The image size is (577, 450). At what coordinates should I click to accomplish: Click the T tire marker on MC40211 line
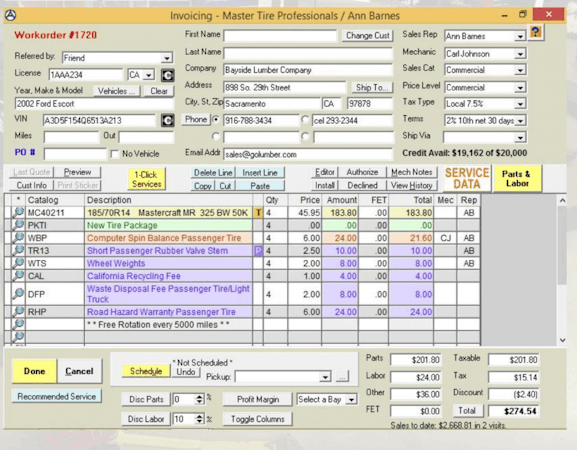point(258,213)
